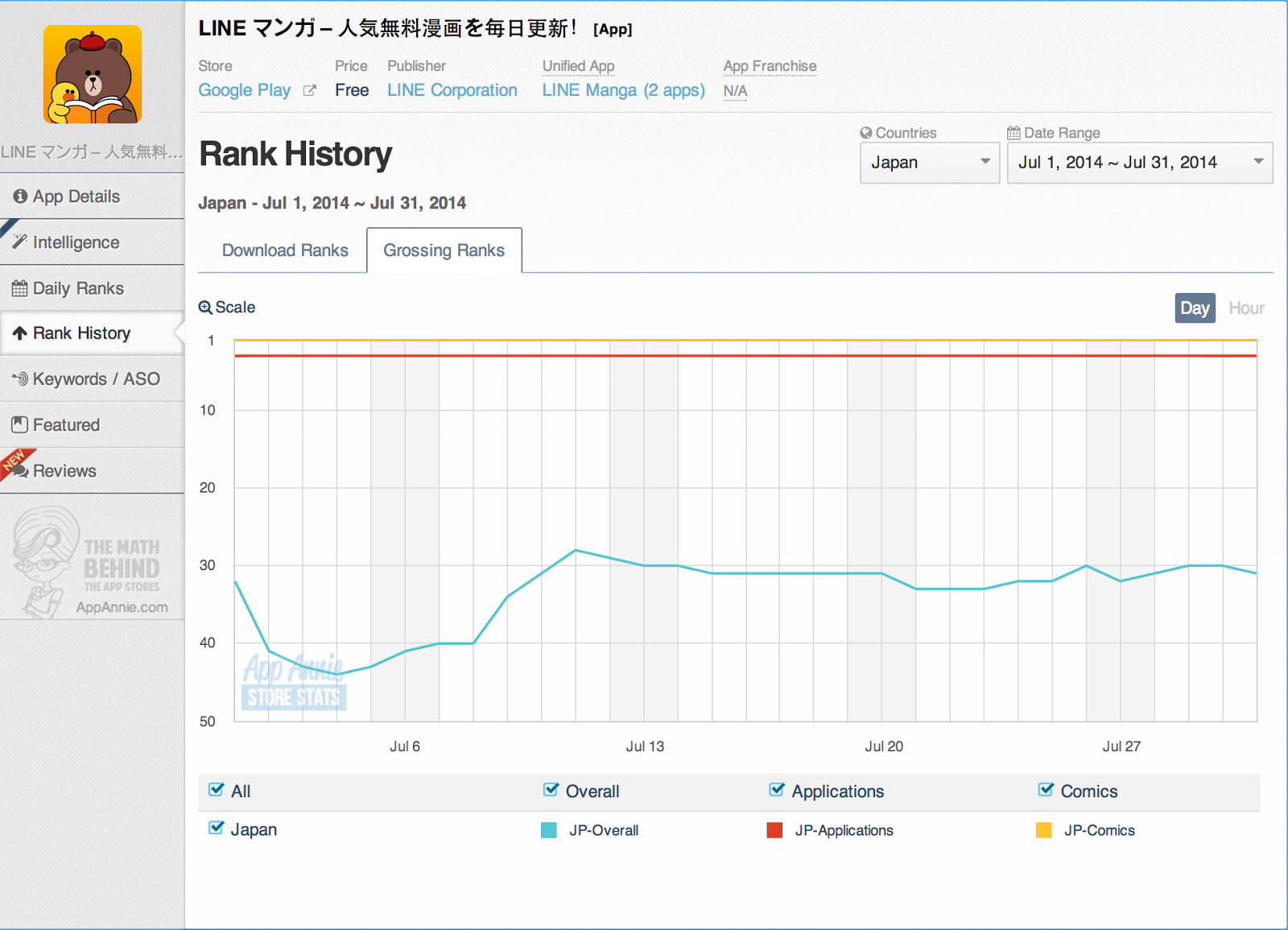1288x930 pixels.
Task: Open the Date Range dropdown
Action: (1140, 163)
